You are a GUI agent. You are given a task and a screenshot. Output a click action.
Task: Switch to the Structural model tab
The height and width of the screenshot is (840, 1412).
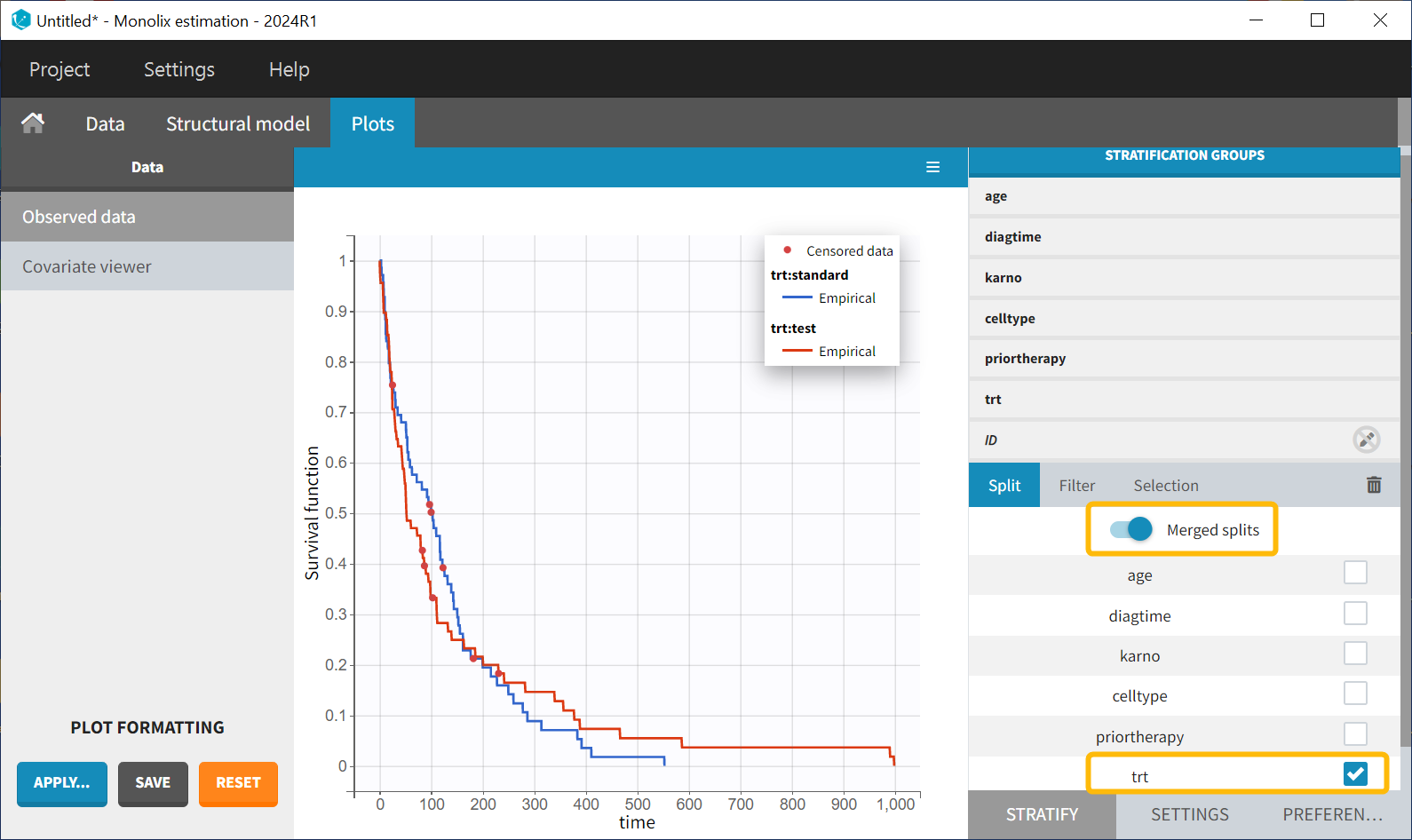tap(238, 123)
